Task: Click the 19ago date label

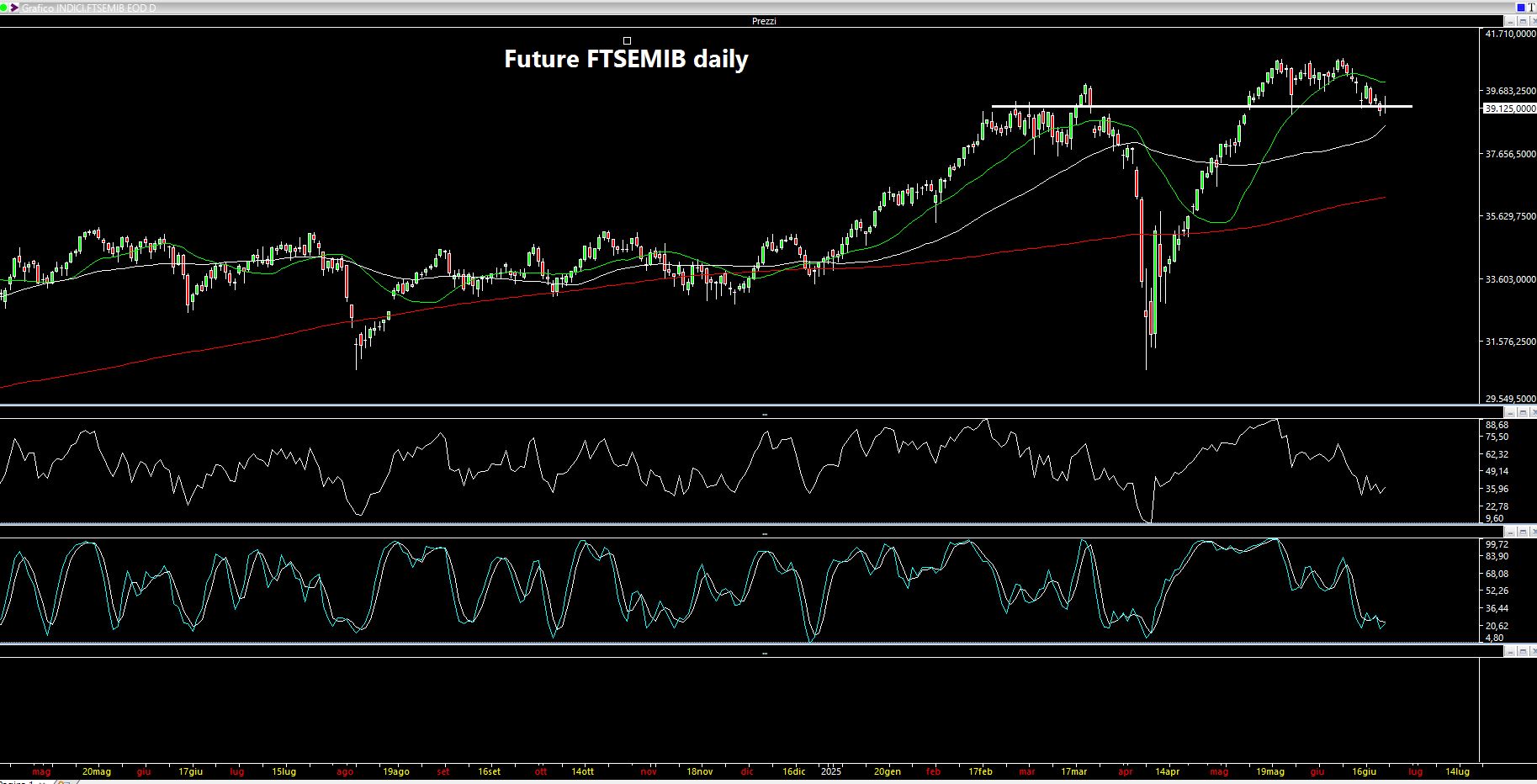Action: [x=396, y=771]
